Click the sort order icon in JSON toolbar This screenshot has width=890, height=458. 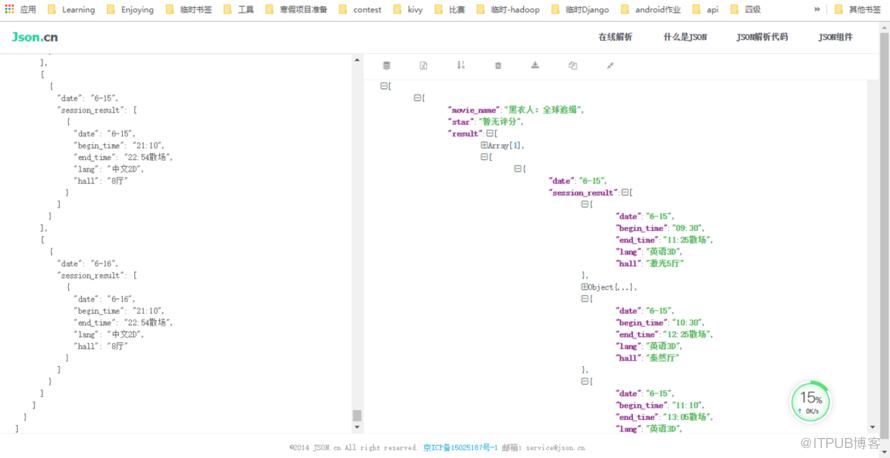pyautogui.click(x=461, y=66)
